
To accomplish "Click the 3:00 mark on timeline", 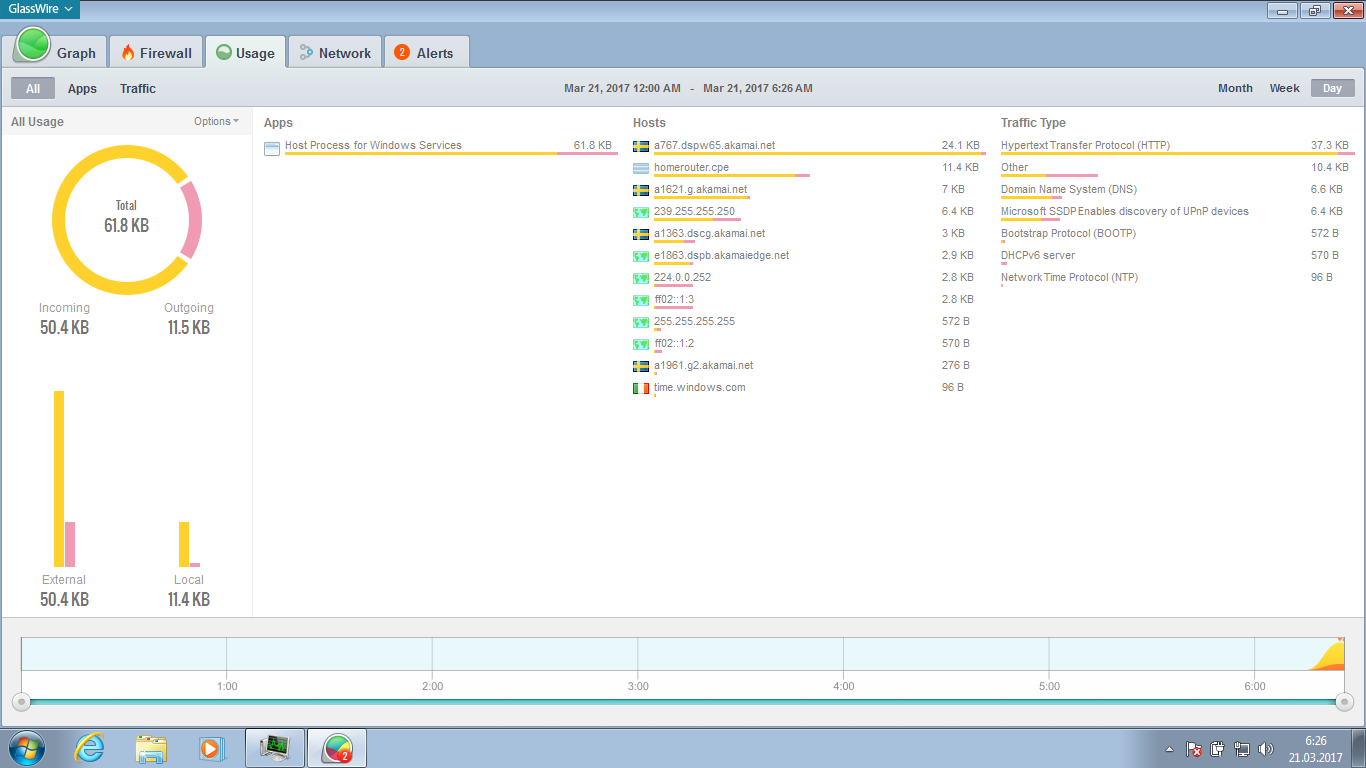I will tap(638, 686).
